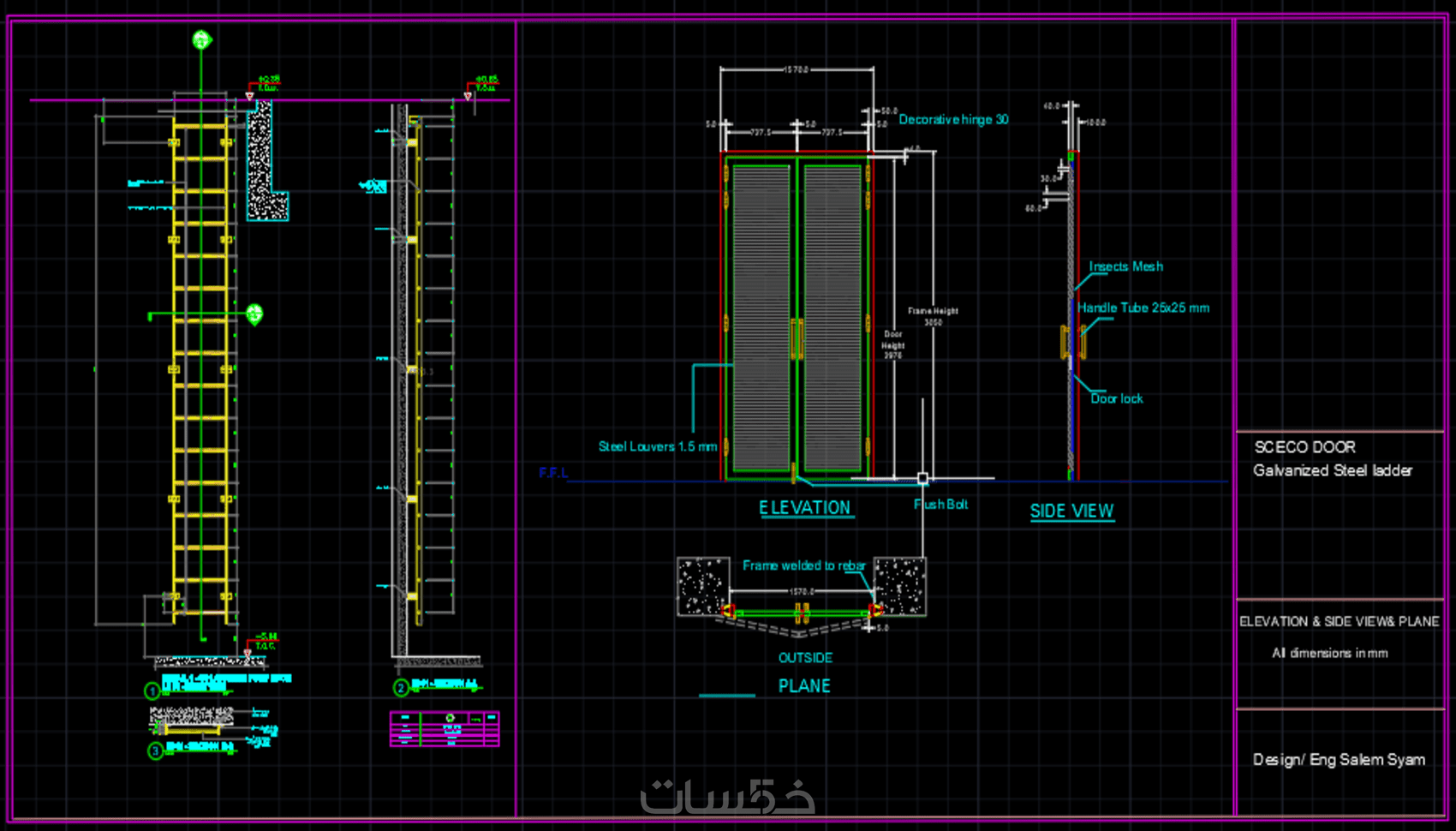Select the SIDE VIEW title

point(1071,511)
